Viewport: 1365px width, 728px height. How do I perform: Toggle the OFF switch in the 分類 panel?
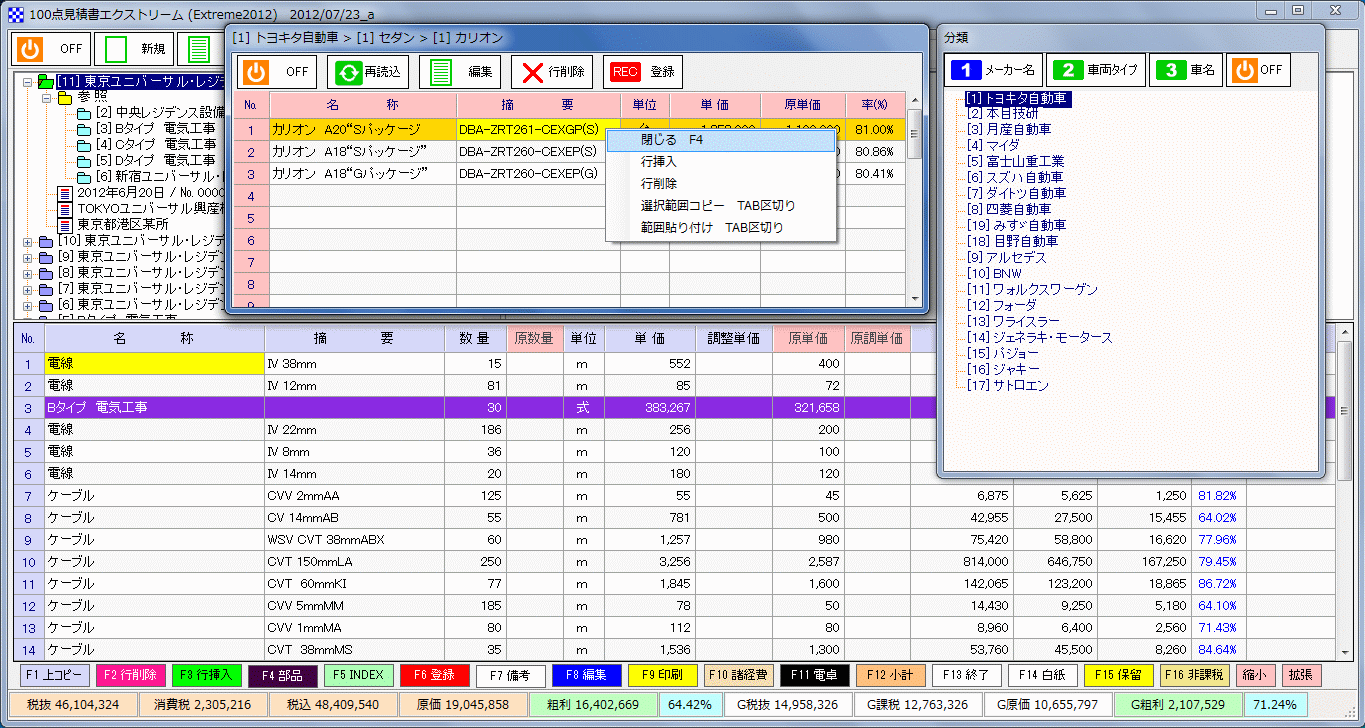1258,70
